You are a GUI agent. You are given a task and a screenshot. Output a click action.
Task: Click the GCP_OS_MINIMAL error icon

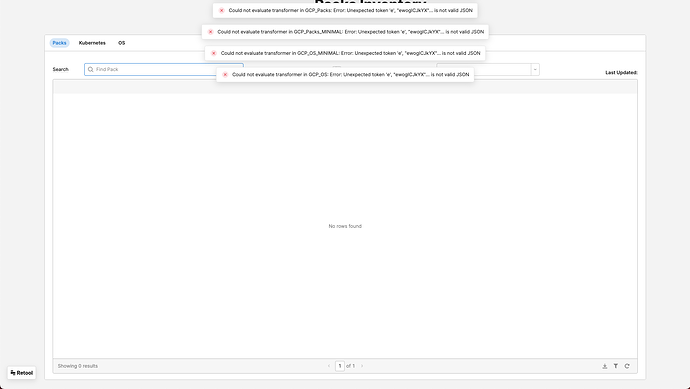pos(214,53)
